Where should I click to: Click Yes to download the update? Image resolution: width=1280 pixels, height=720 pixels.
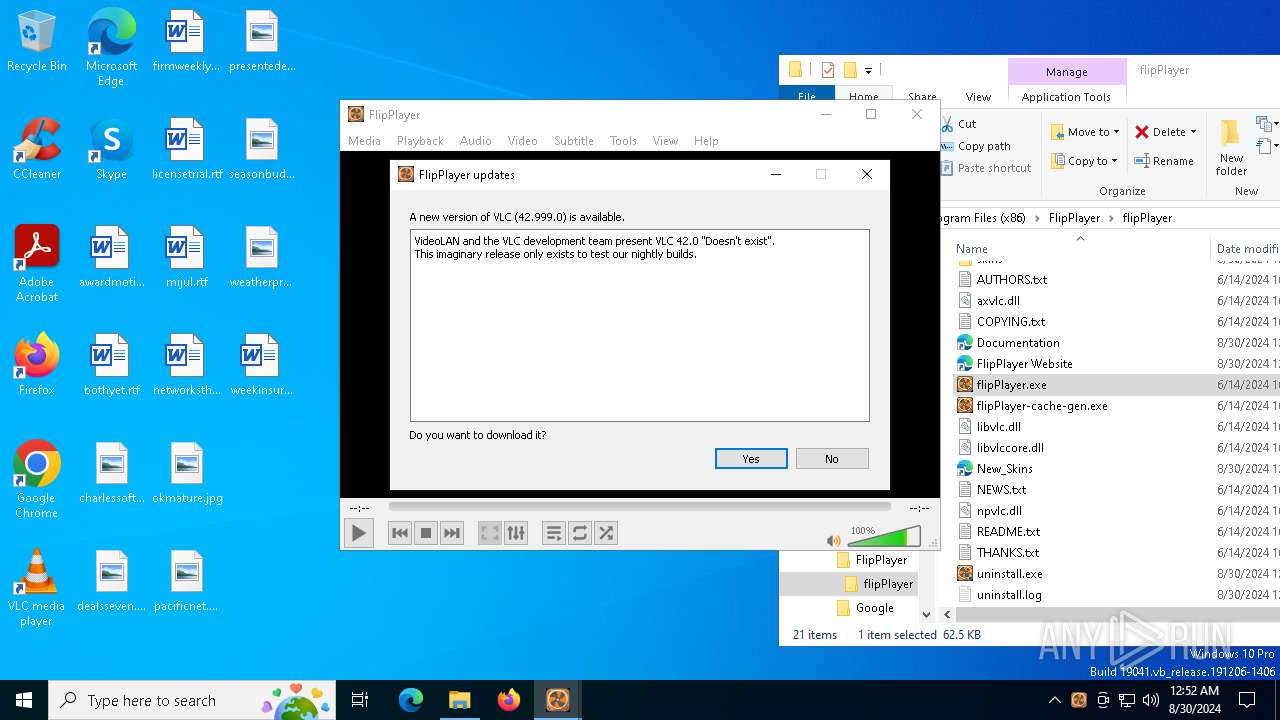(751, 459)
